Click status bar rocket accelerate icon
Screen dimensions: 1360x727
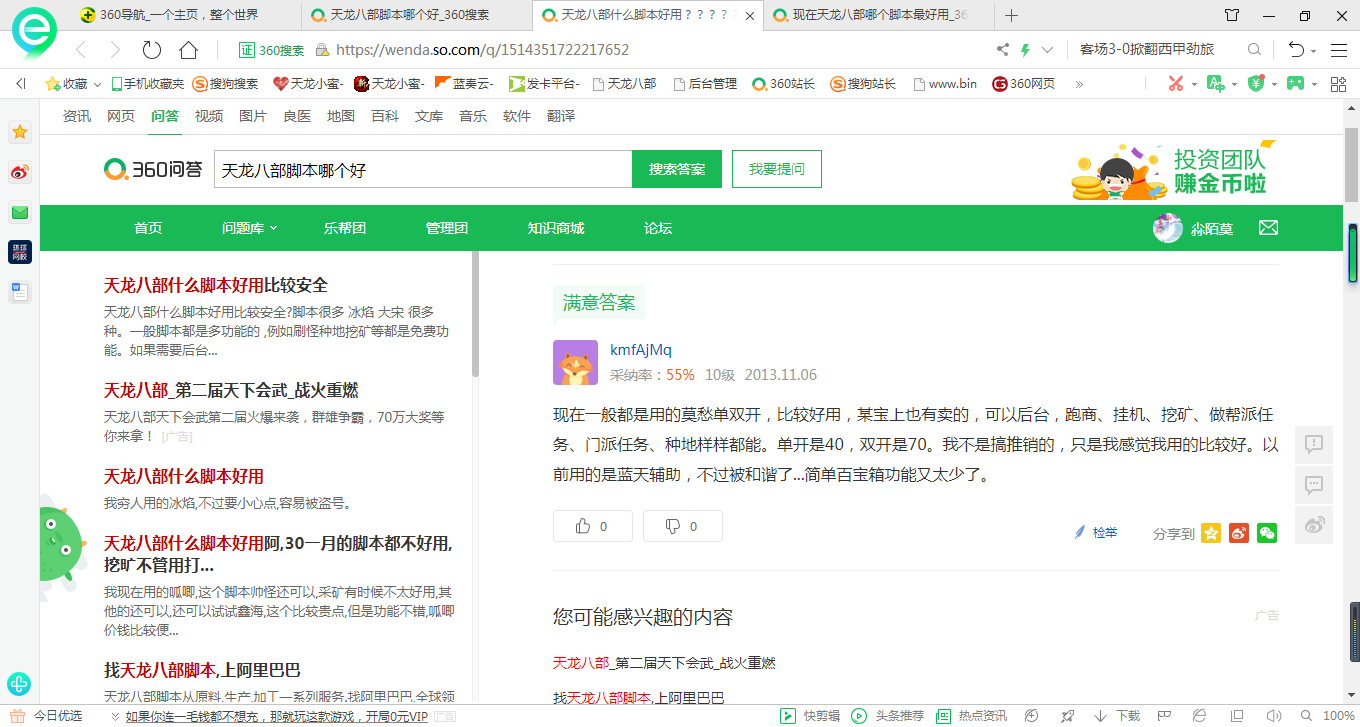tap(1068, 716)
